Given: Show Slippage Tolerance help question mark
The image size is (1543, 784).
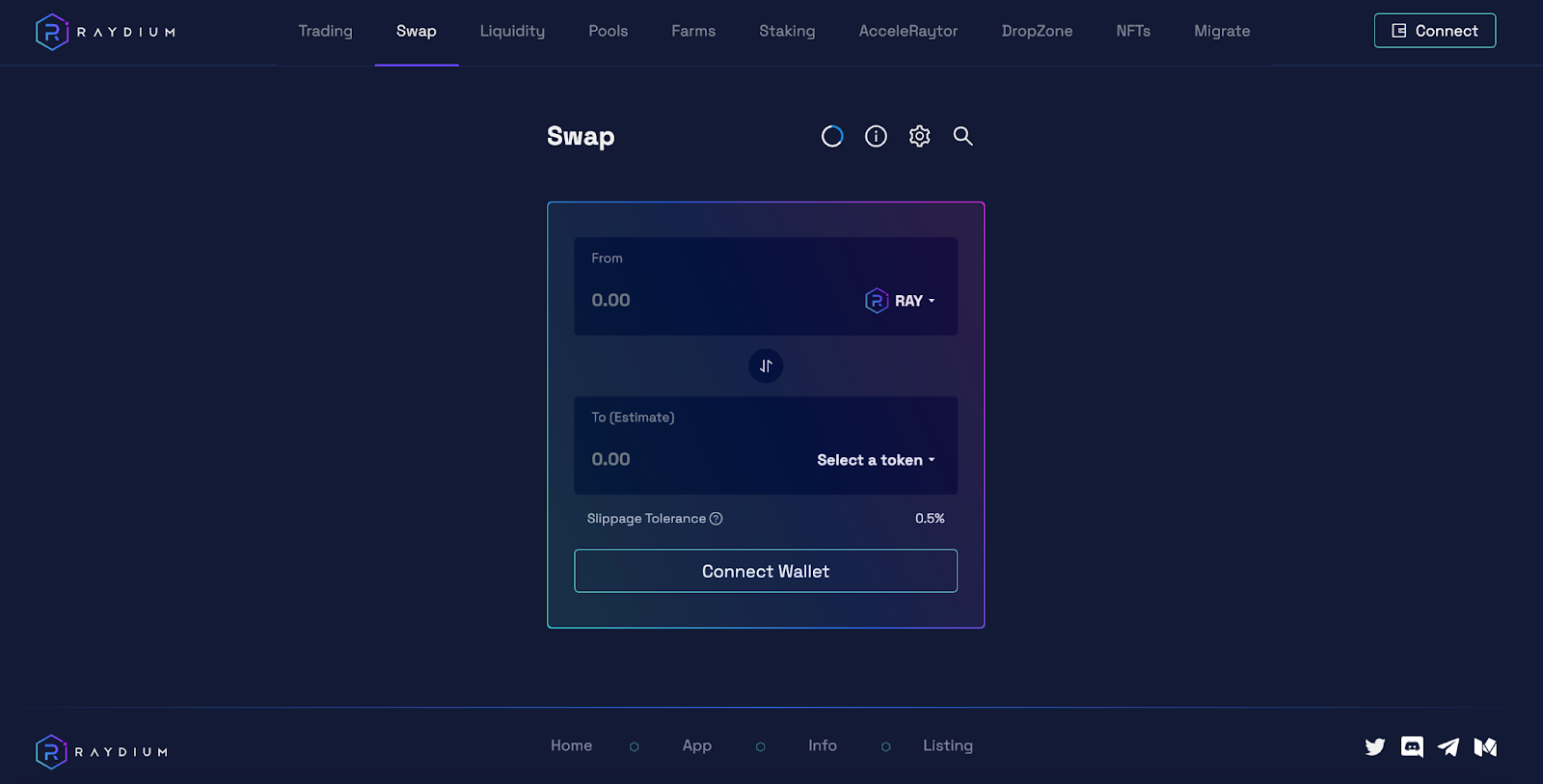Looking at the screenshot, I should [716, 519].
